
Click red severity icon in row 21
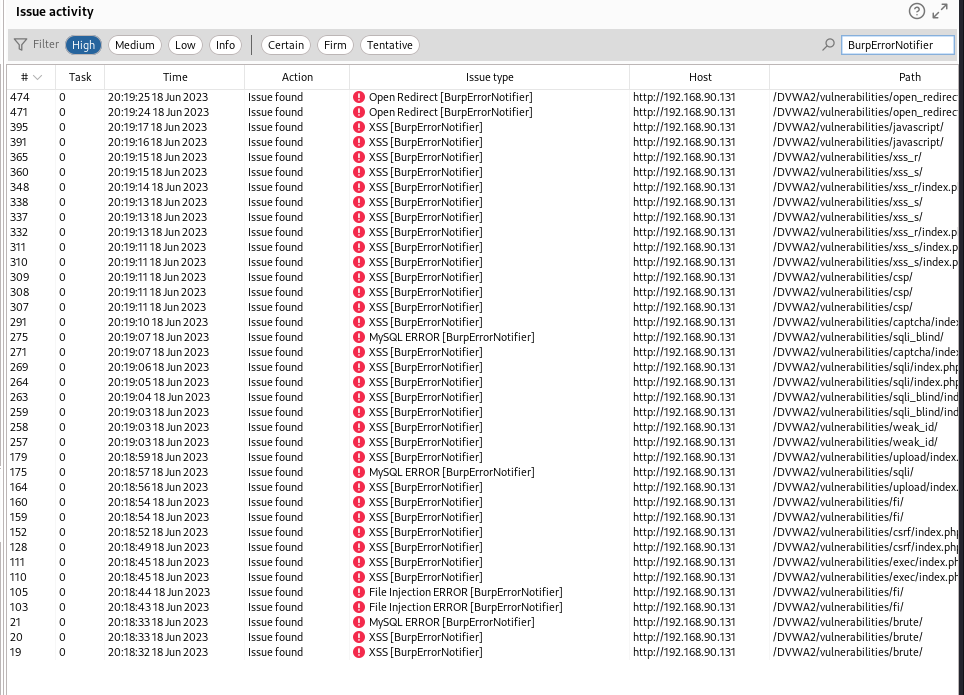click(x=359, y=622)
